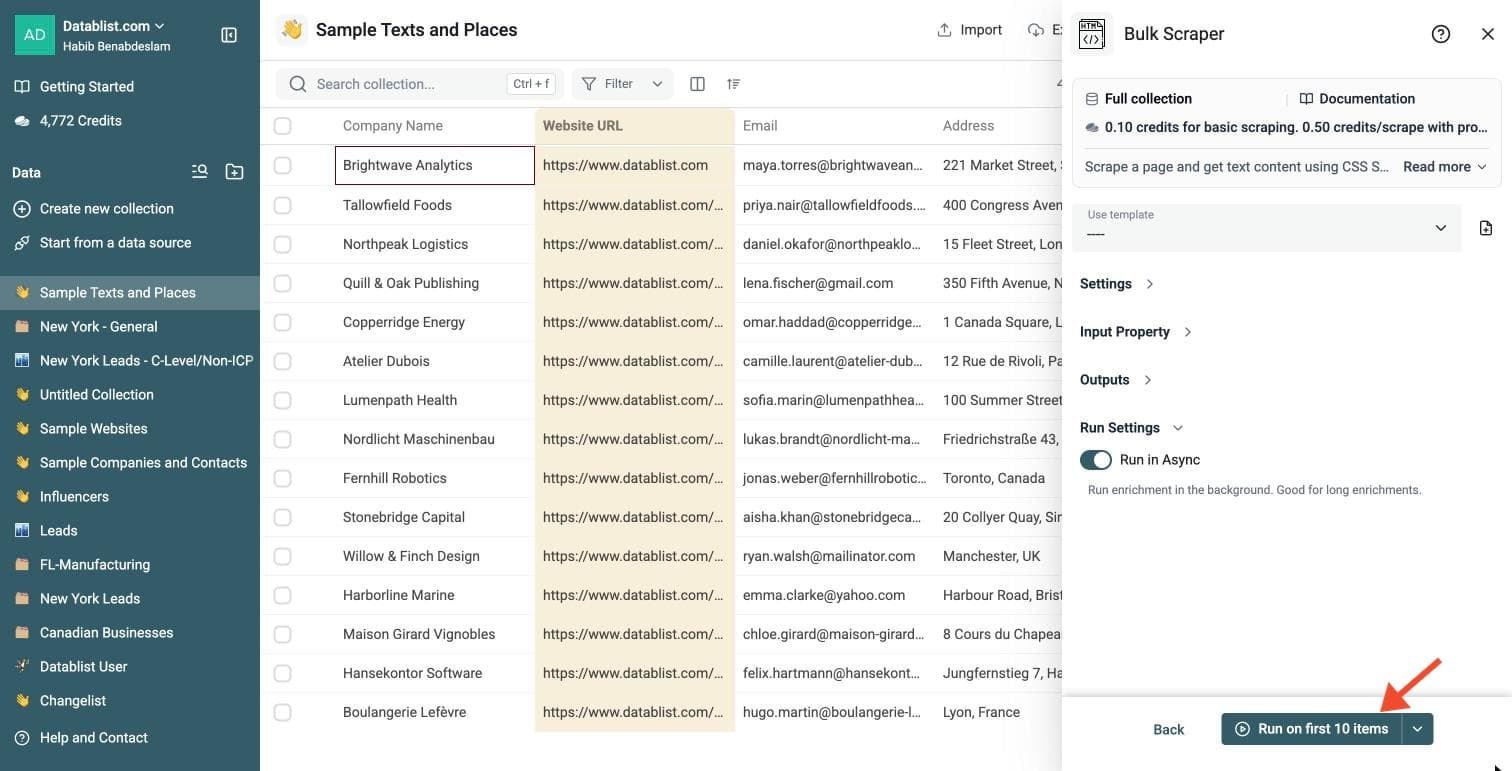Click the Help and Contact question icon

[x=22, y=738]
